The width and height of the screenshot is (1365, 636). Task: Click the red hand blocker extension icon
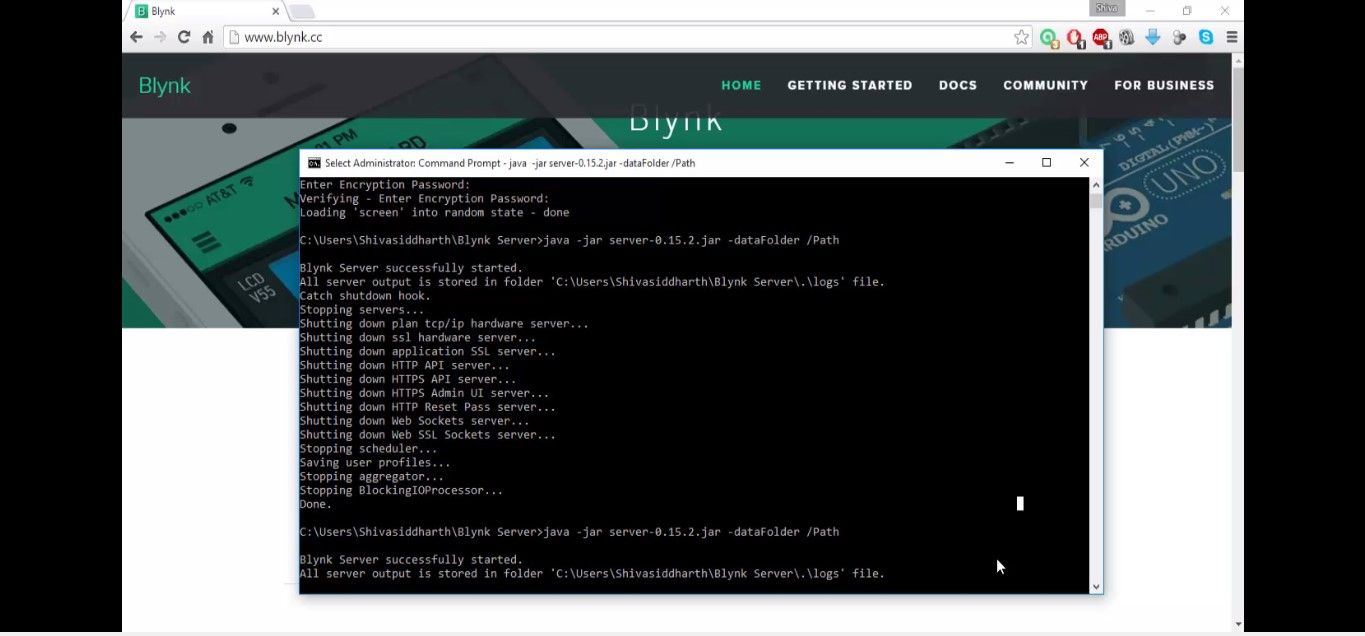click(1074, 37)
